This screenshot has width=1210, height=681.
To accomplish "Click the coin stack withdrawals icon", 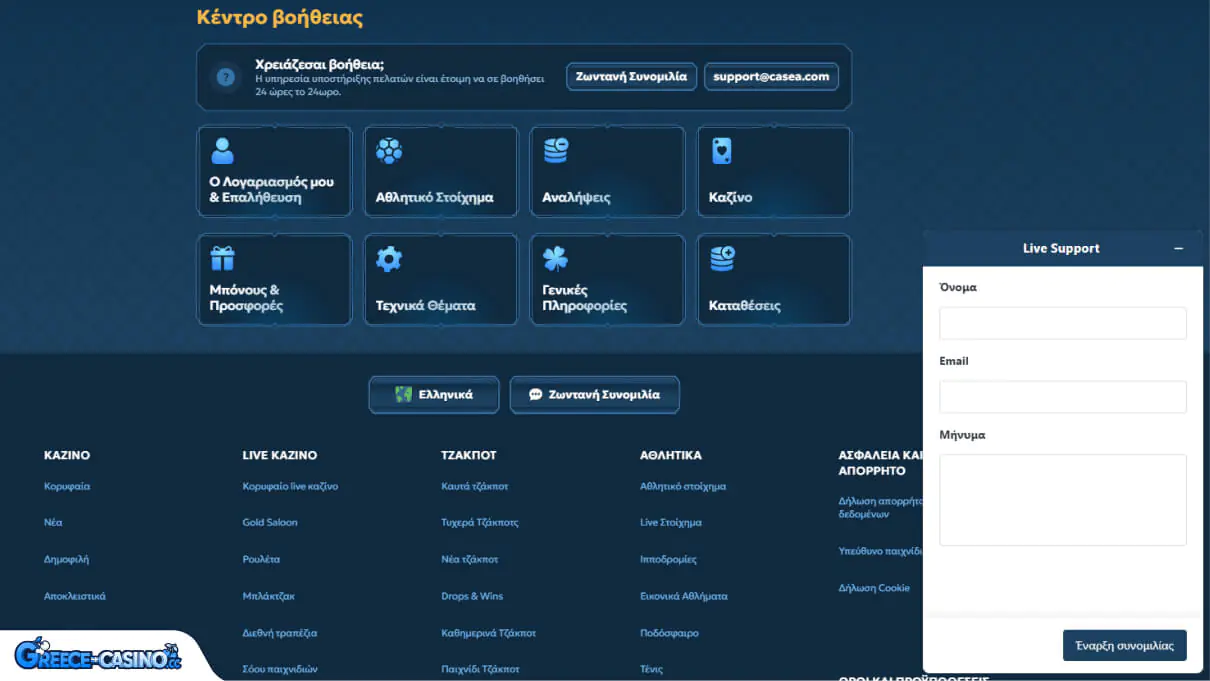I will pyautogui.click(x=555, y=151).
